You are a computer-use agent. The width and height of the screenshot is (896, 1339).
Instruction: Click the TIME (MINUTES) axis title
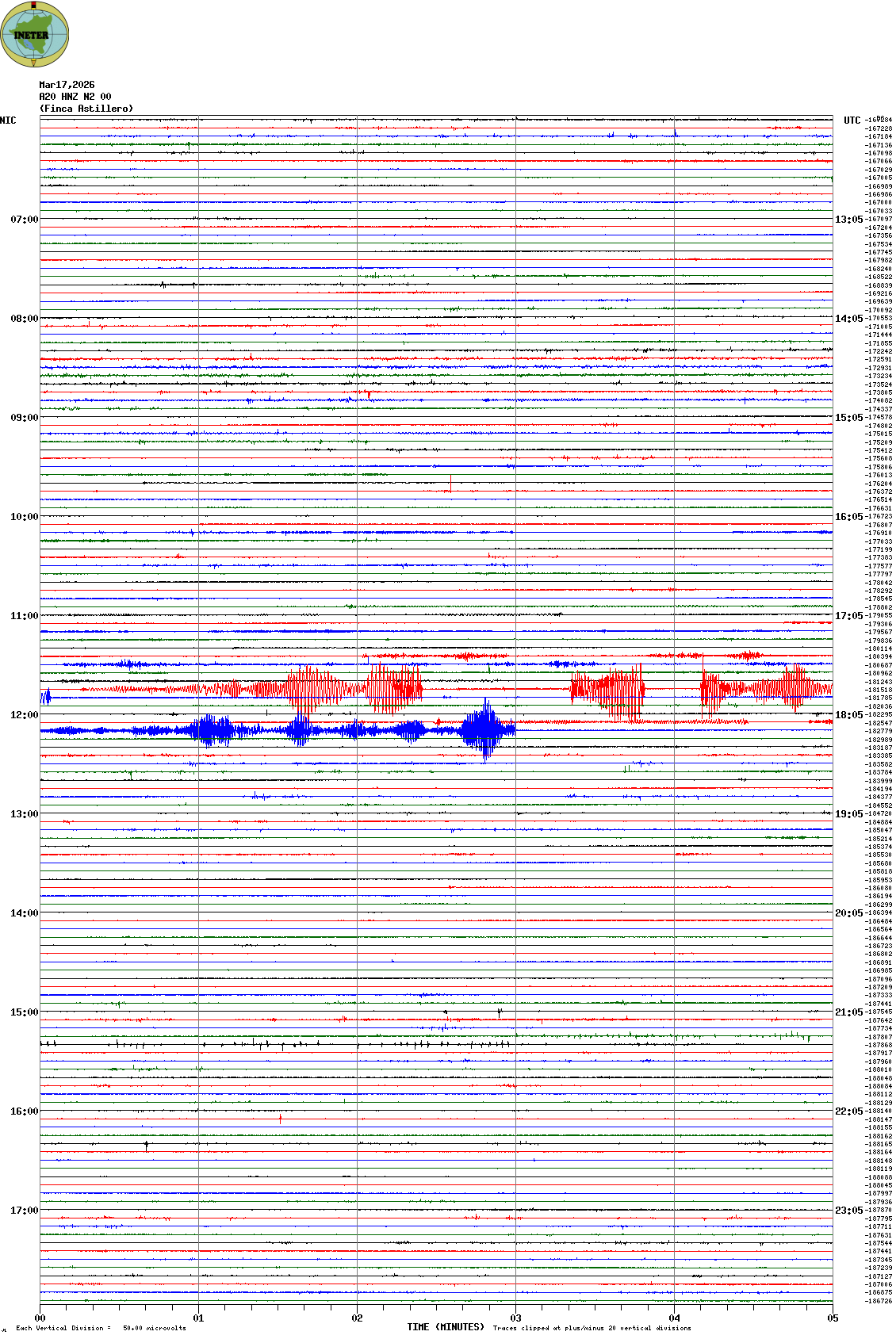pos(446,1327)
